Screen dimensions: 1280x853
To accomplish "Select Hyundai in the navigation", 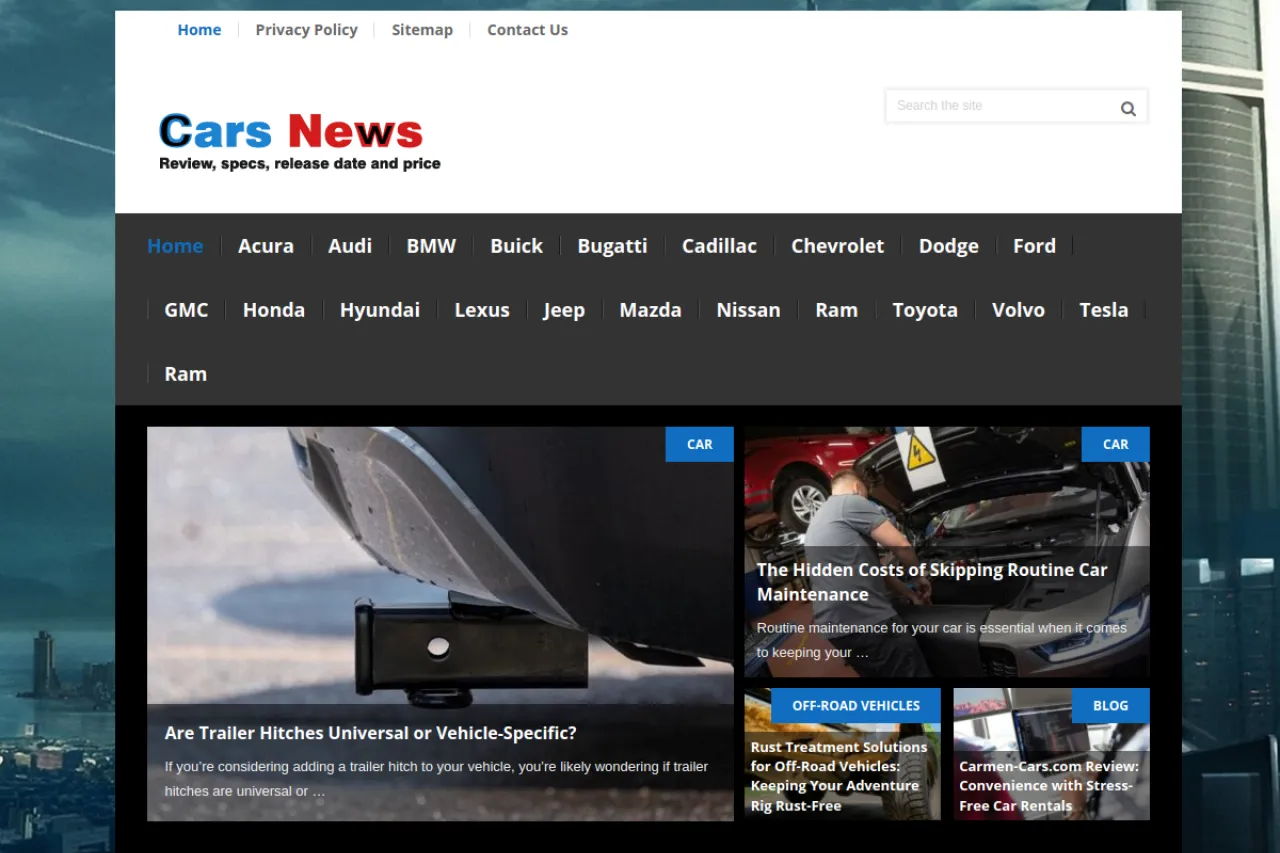I will (x=379, y=310).
